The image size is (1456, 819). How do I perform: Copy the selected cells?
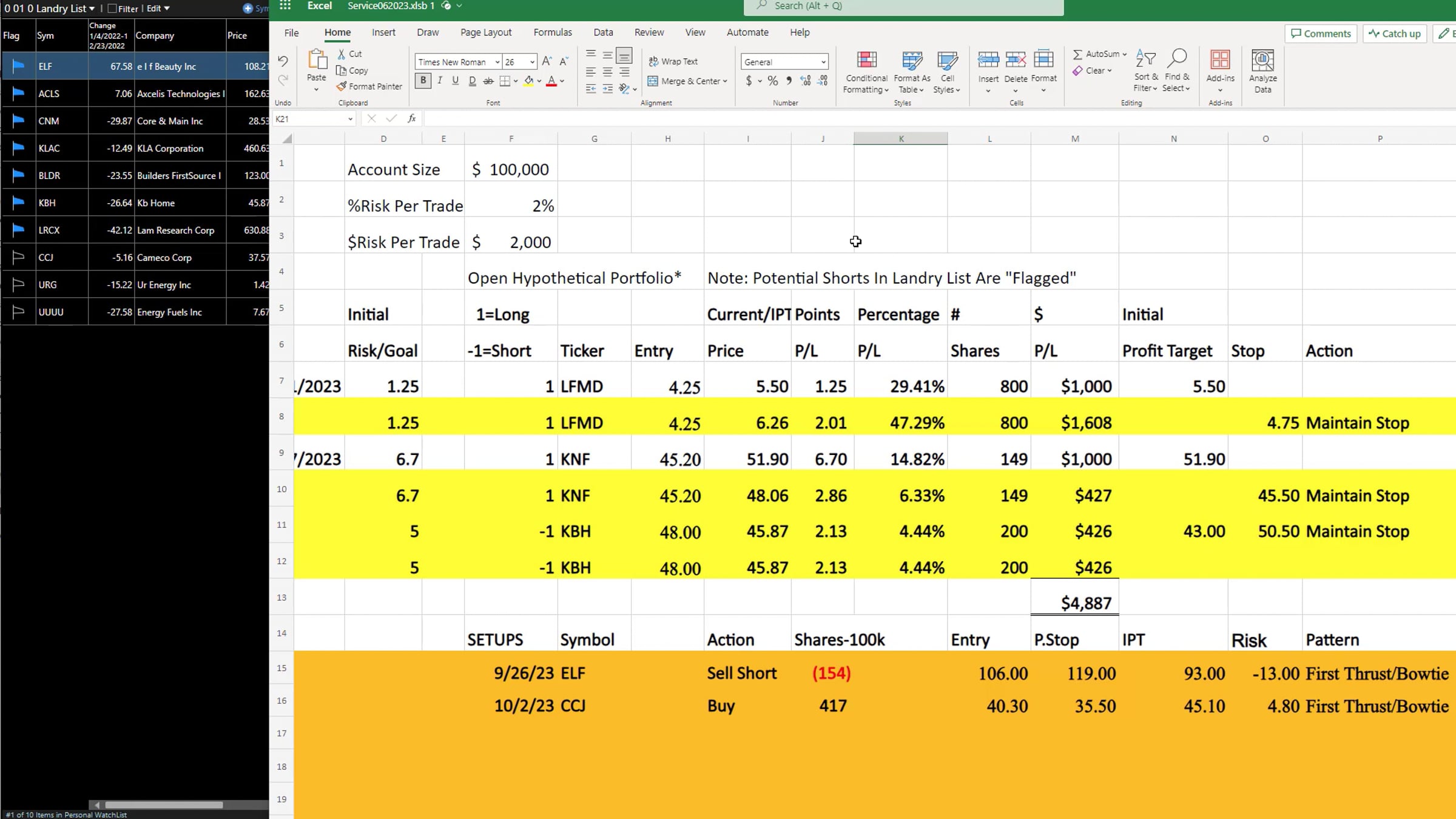coord(352,70)
